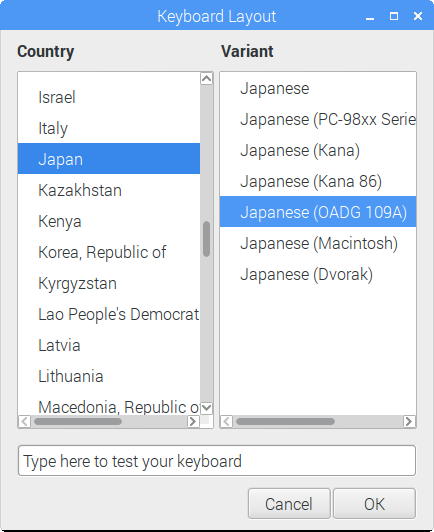
Task: Click Country list horizontal scroll-right arrow
Action: [x=193, y=421]
